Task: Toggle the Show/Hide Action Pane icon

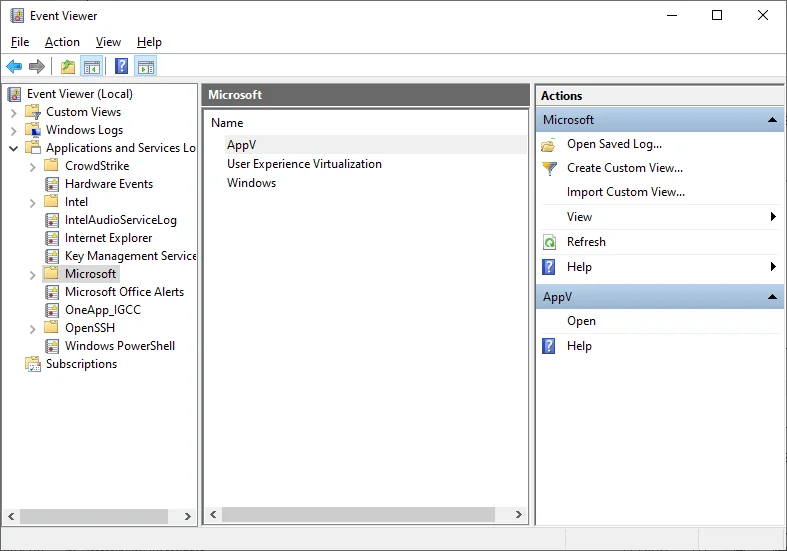Action: pos(146,66)
